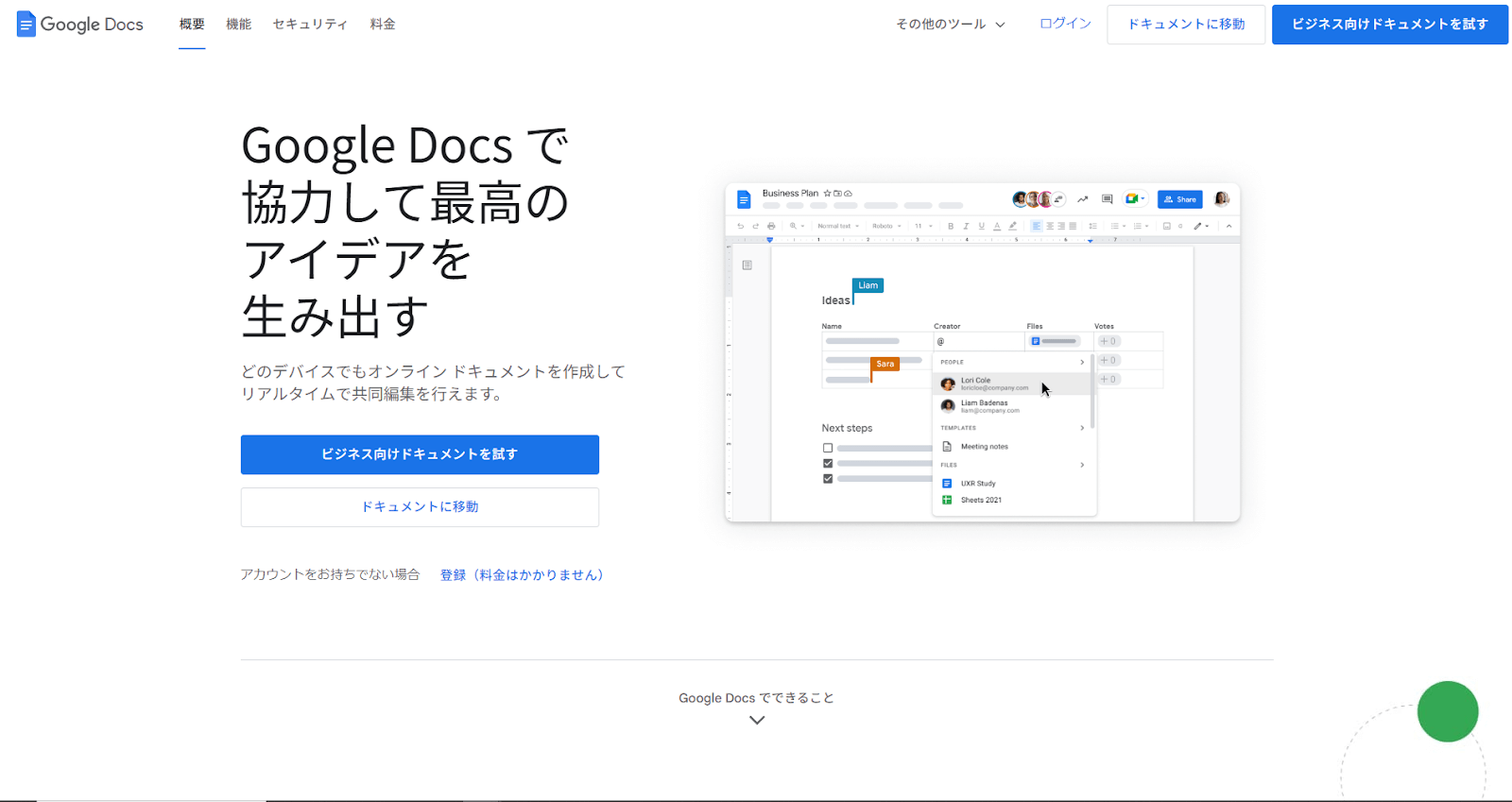The height and width of the screenshot is (802, 1512).
Task: Click the Docs file icon beside Business Plan
Action: (744, 199)
